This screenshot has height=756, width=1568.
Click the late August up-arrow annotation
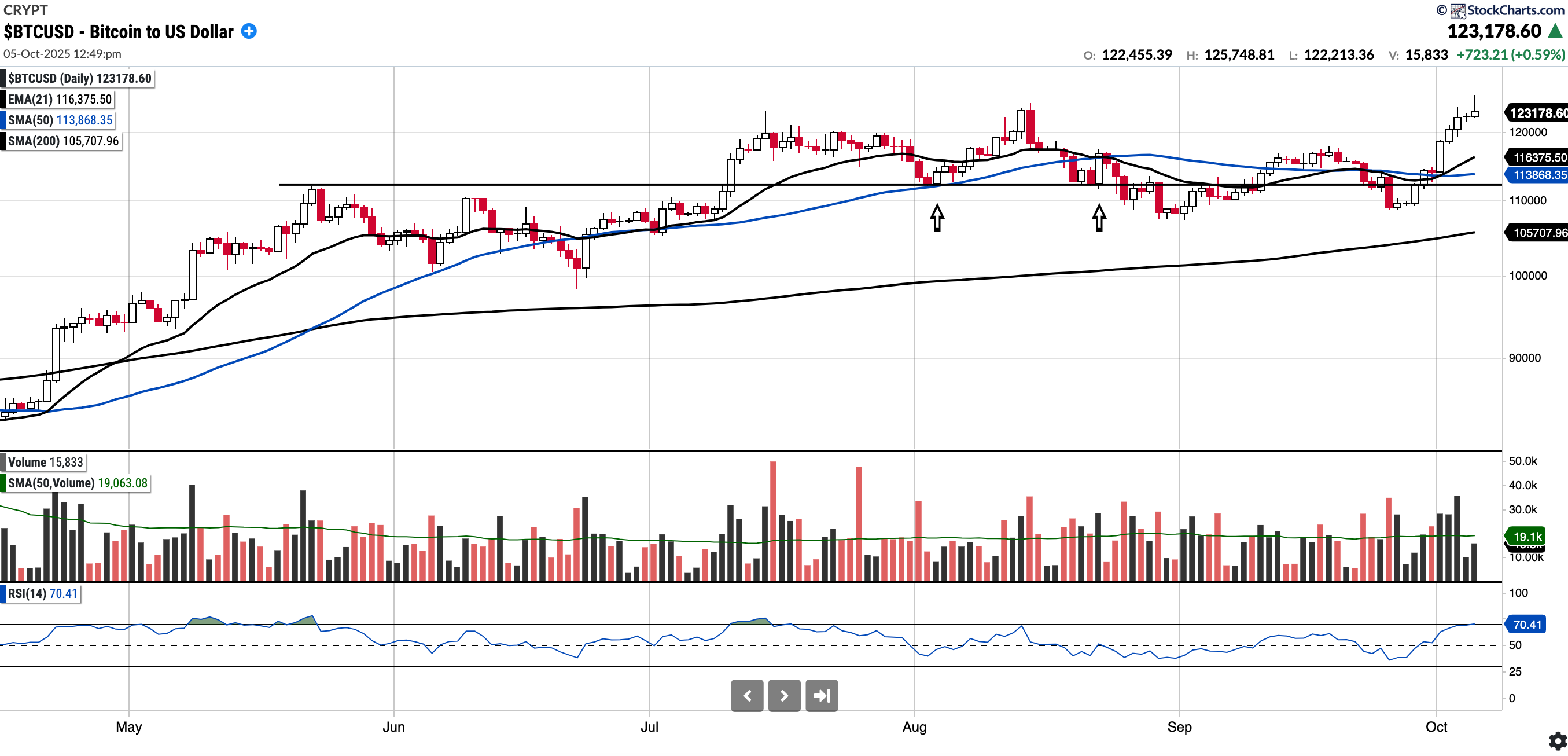[x=1099, y=218]
